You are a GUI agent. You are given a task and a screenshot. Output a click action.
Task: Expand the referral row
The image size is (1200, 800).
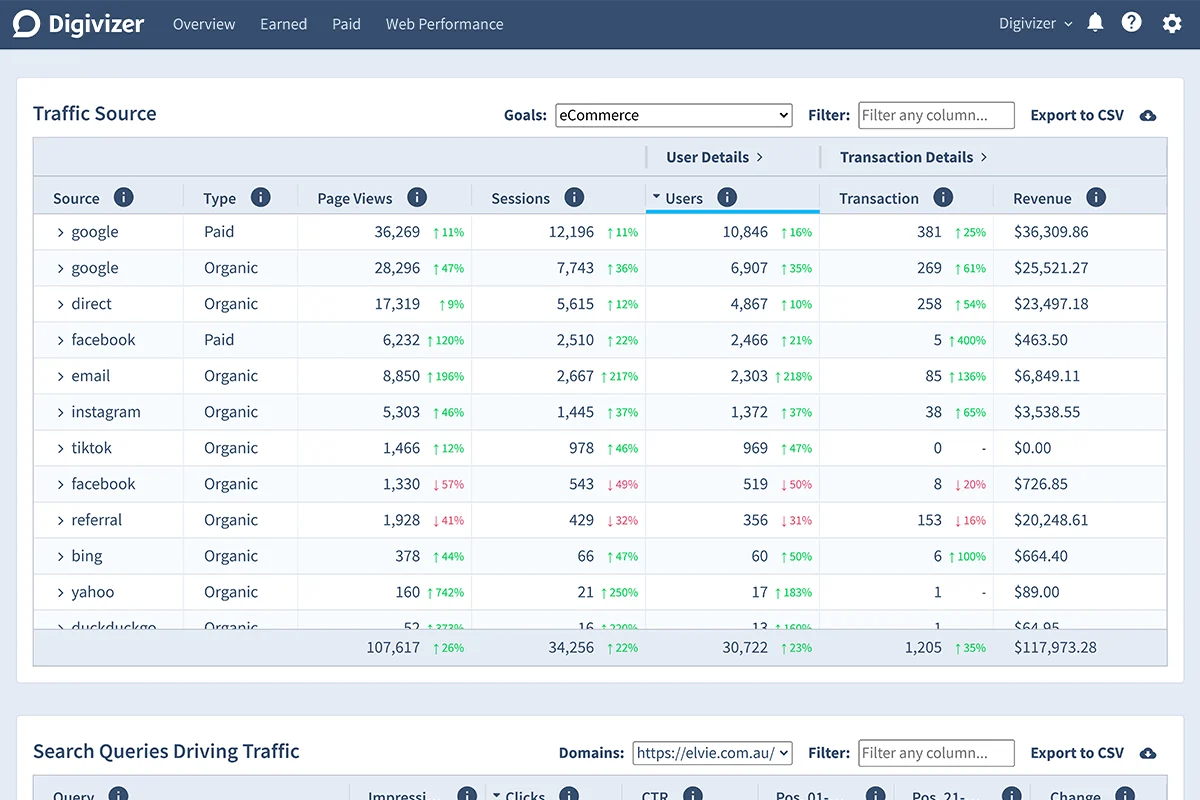click(60, 520)
